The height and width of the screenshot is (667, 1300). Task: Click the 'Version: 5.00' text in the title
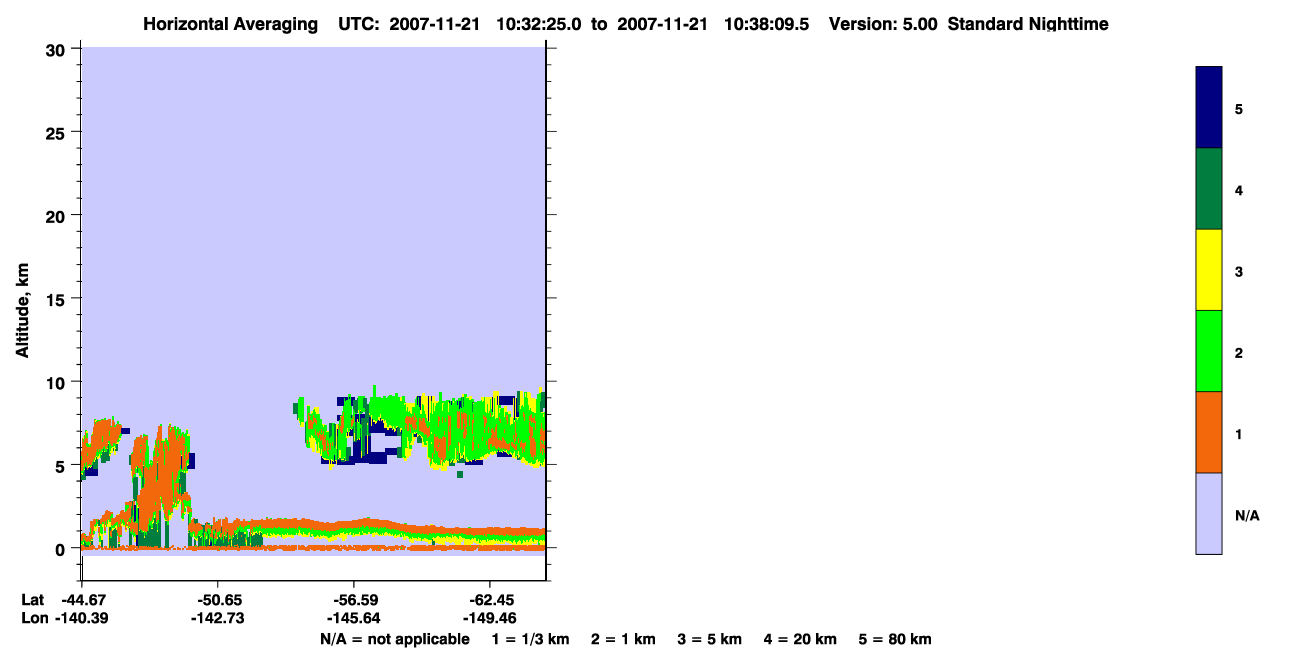(x=883, y=24)
